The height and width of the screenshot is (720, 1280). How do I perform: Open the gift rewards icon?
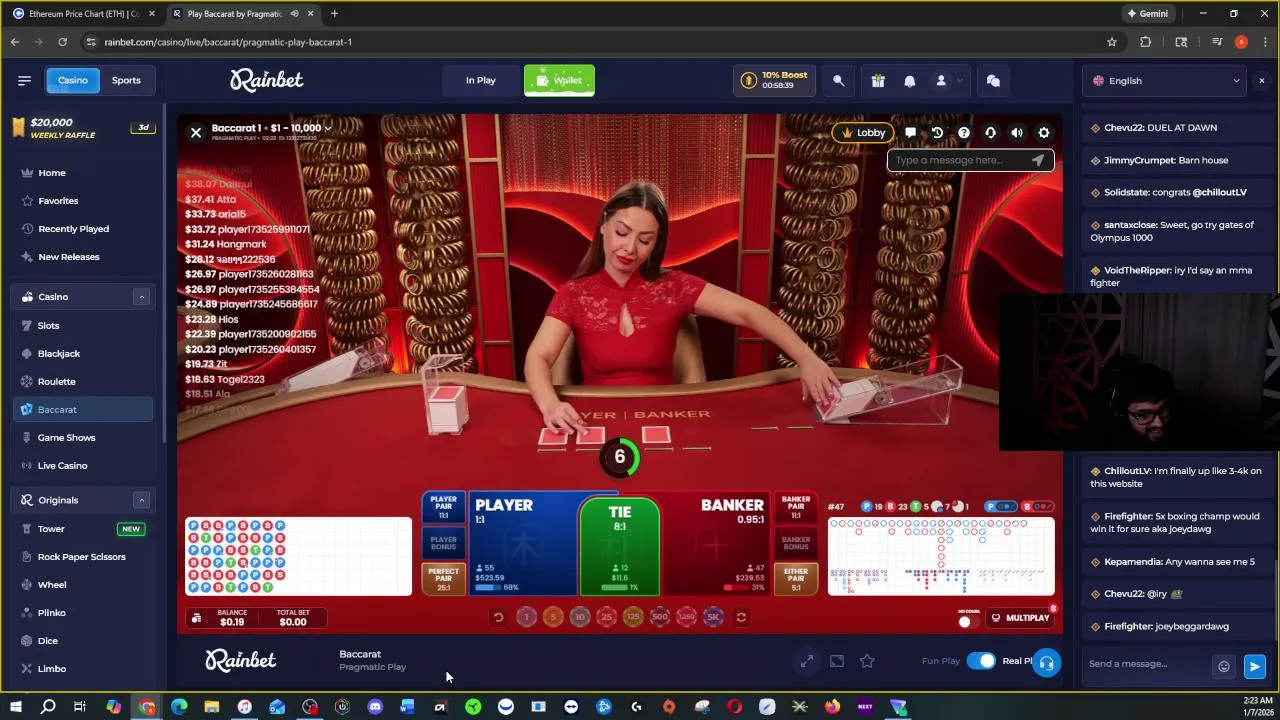pos(878,81)
